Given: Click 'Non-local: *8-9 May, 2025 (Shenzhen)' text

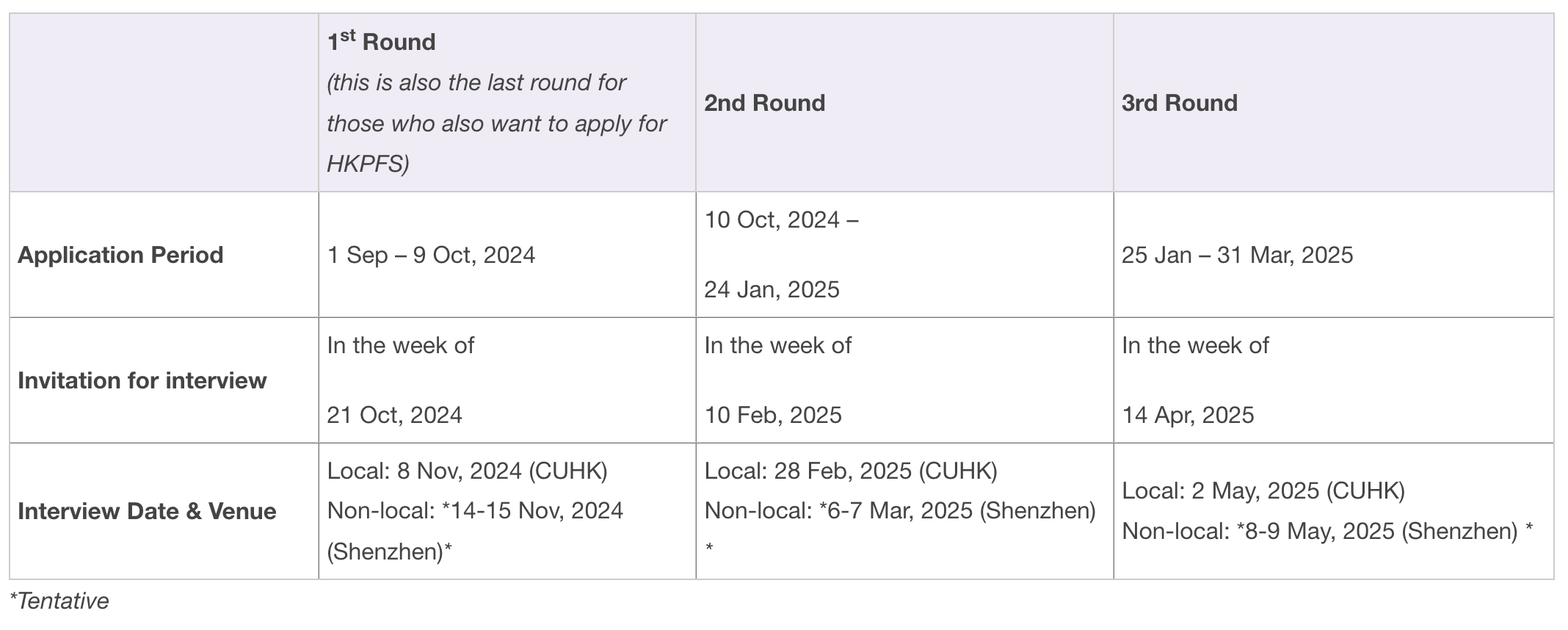Looking at the screenshot, I should 1320,531.
